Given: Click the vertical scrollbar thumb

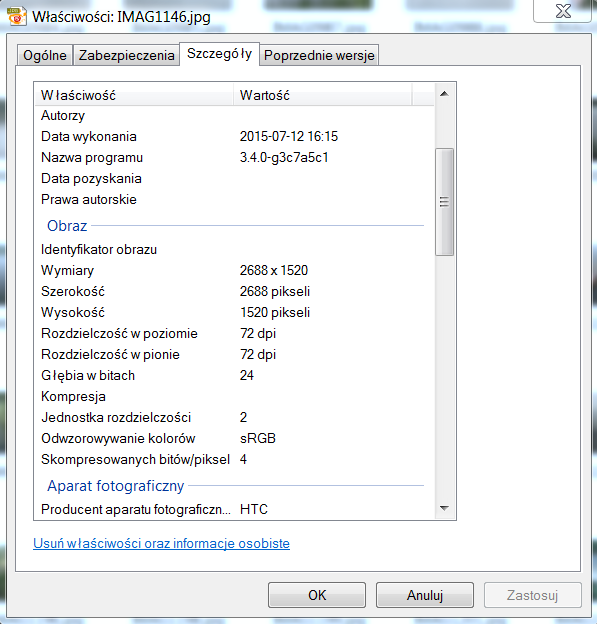Looking at the screenshot, I should (445, 202).
